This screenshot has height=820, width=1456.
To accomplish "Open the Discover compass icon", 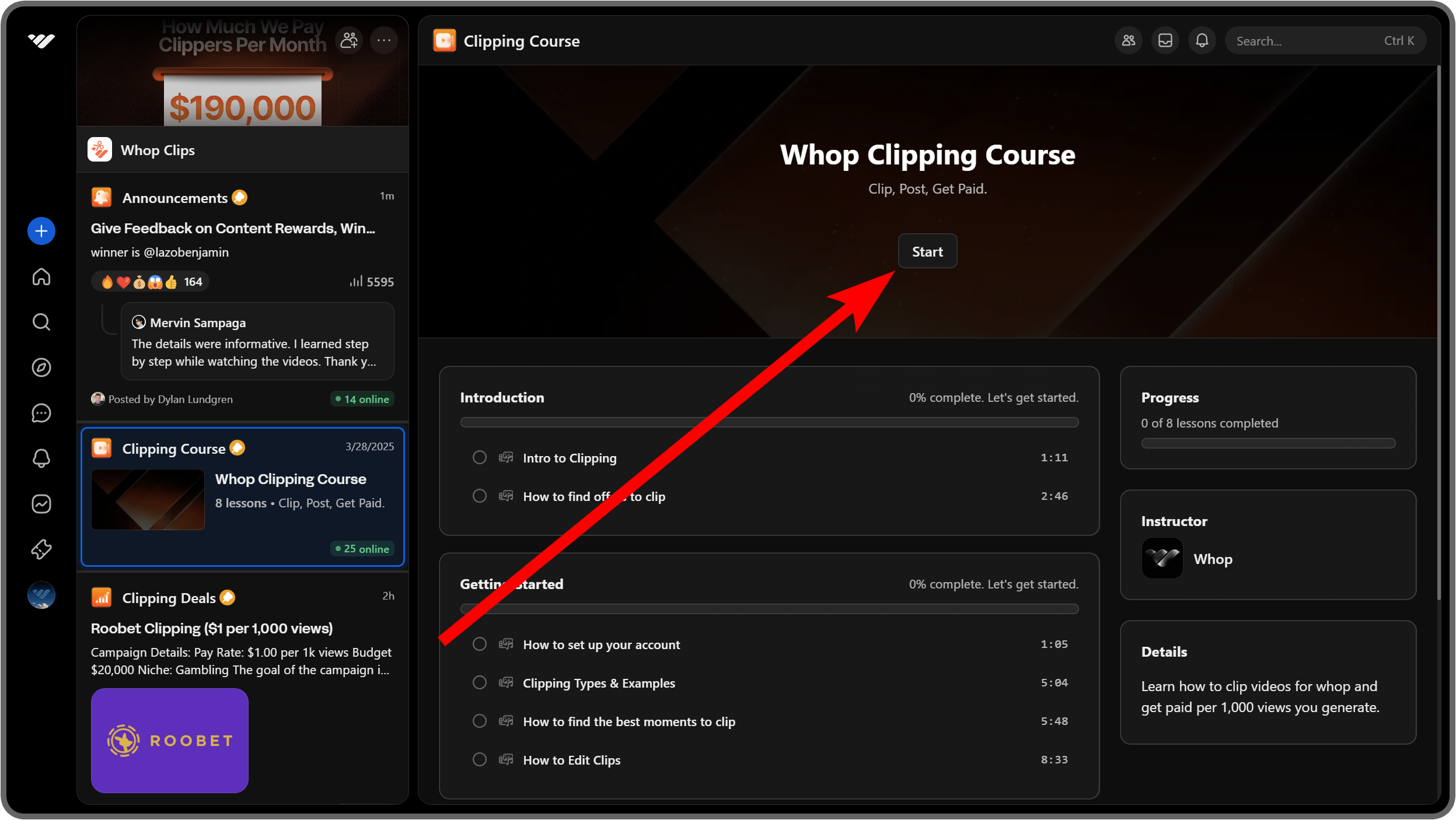I will (41, 367).
